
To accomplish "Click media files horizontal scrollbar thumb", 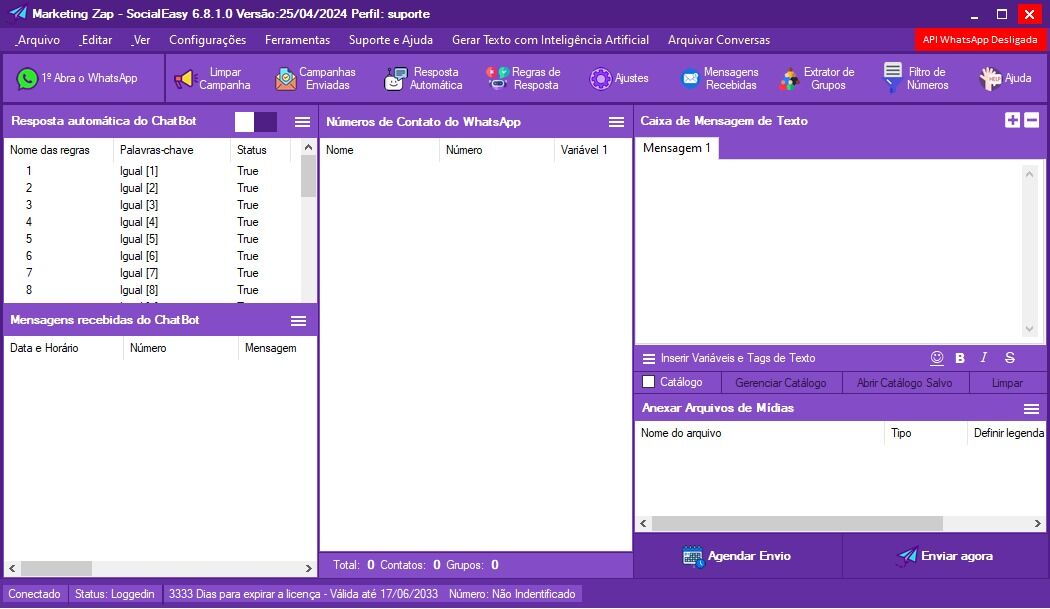I will (797, 523).
